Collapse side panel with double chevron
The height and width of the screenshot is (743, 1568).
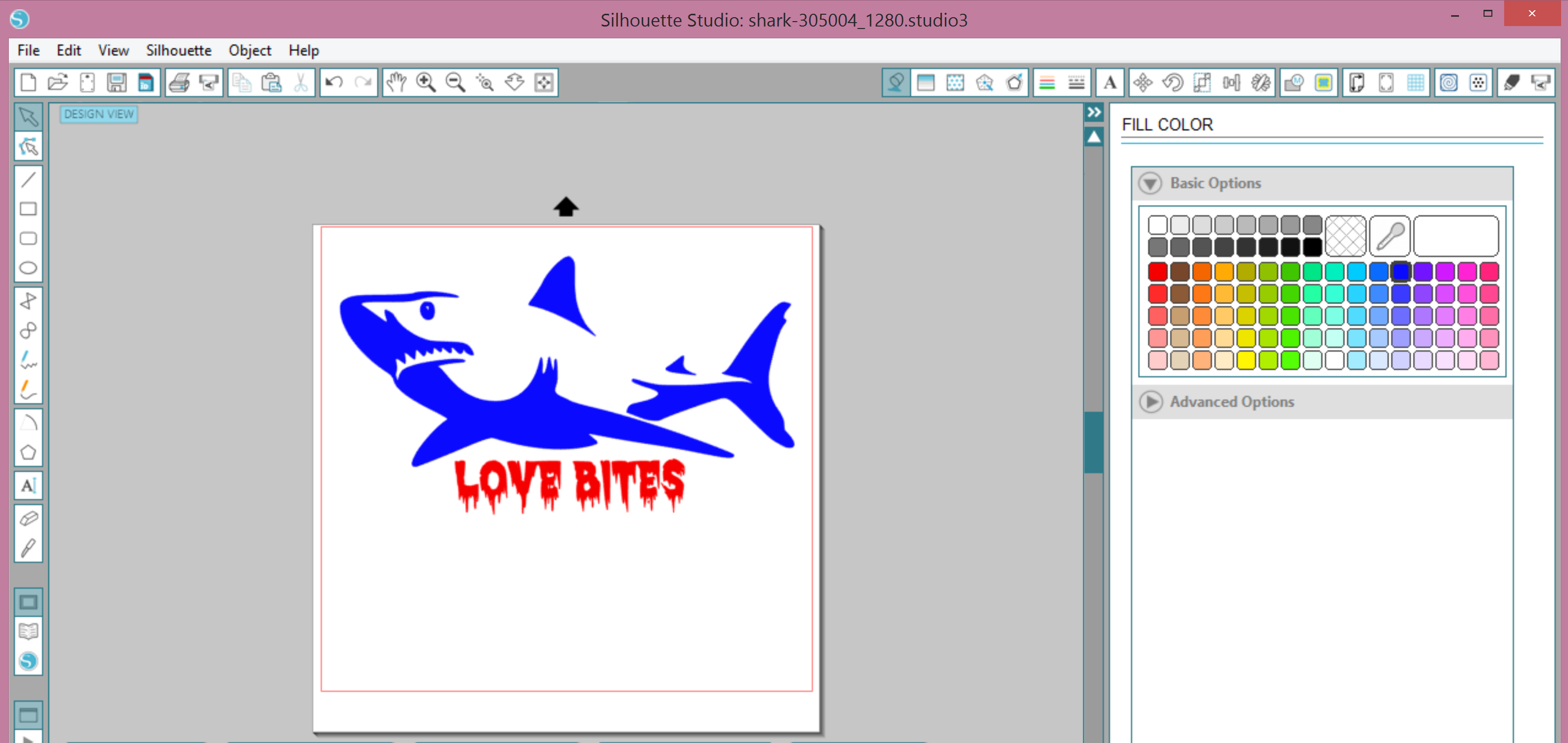(x=1094, y=112)
